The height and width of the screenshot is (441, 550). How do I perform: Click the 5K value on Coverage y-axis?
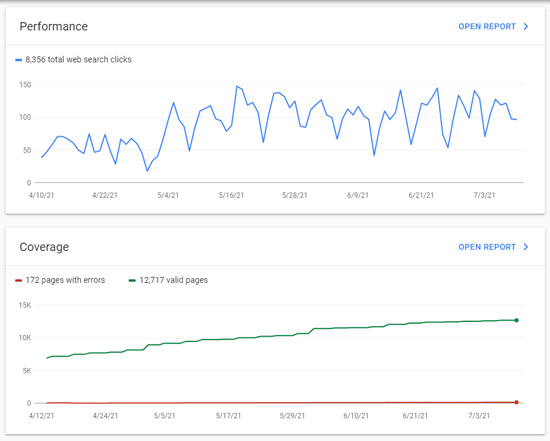click(x=27, y=371)
